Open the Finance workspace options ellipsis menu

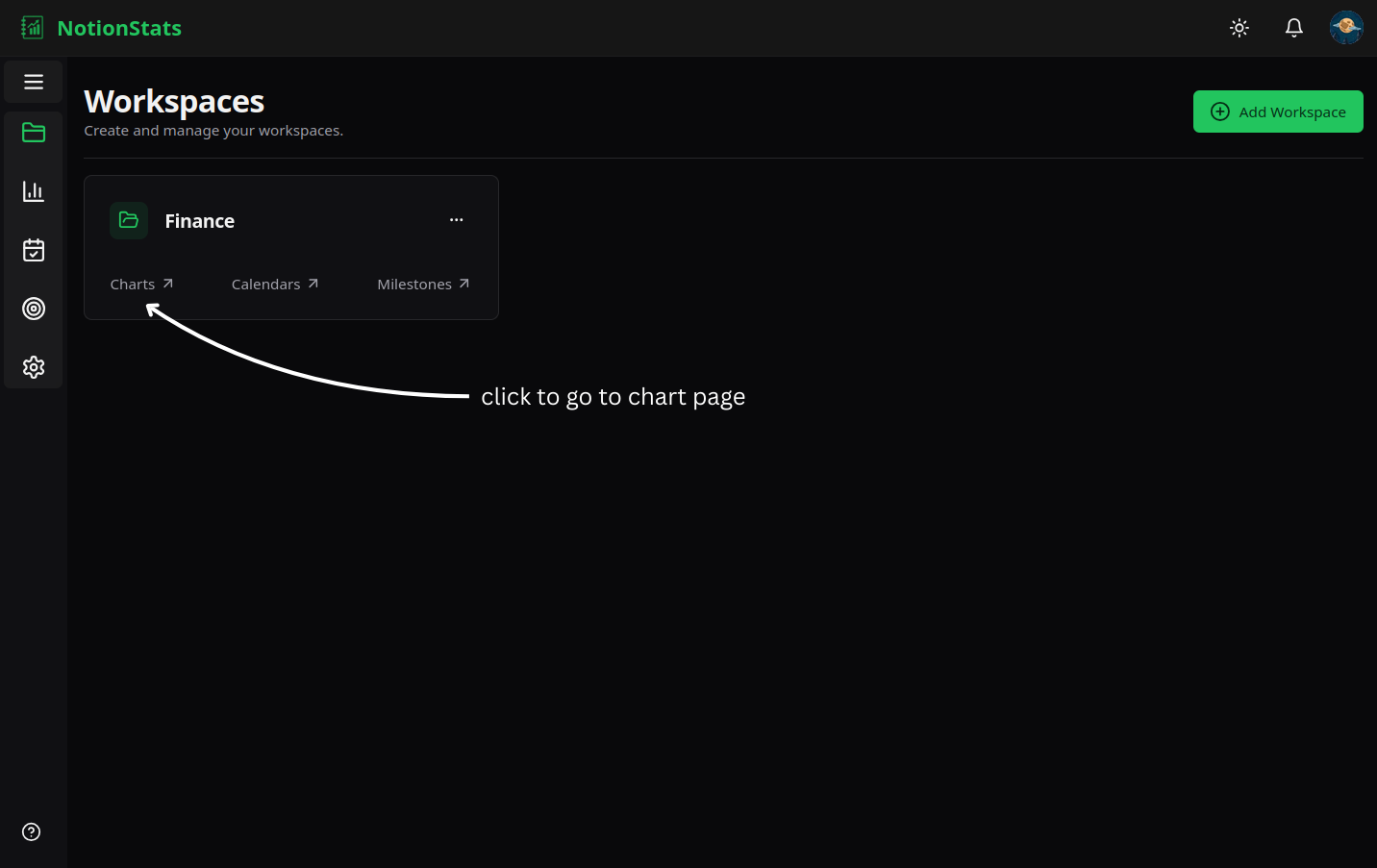click(456, 220)
